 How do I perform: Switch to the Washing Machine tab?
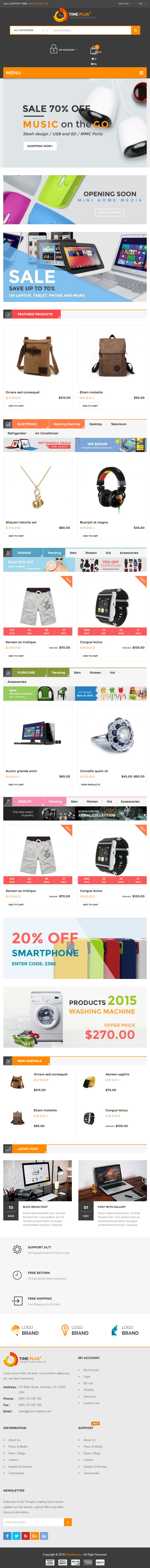pyautogui.click(x=67, y=424)
